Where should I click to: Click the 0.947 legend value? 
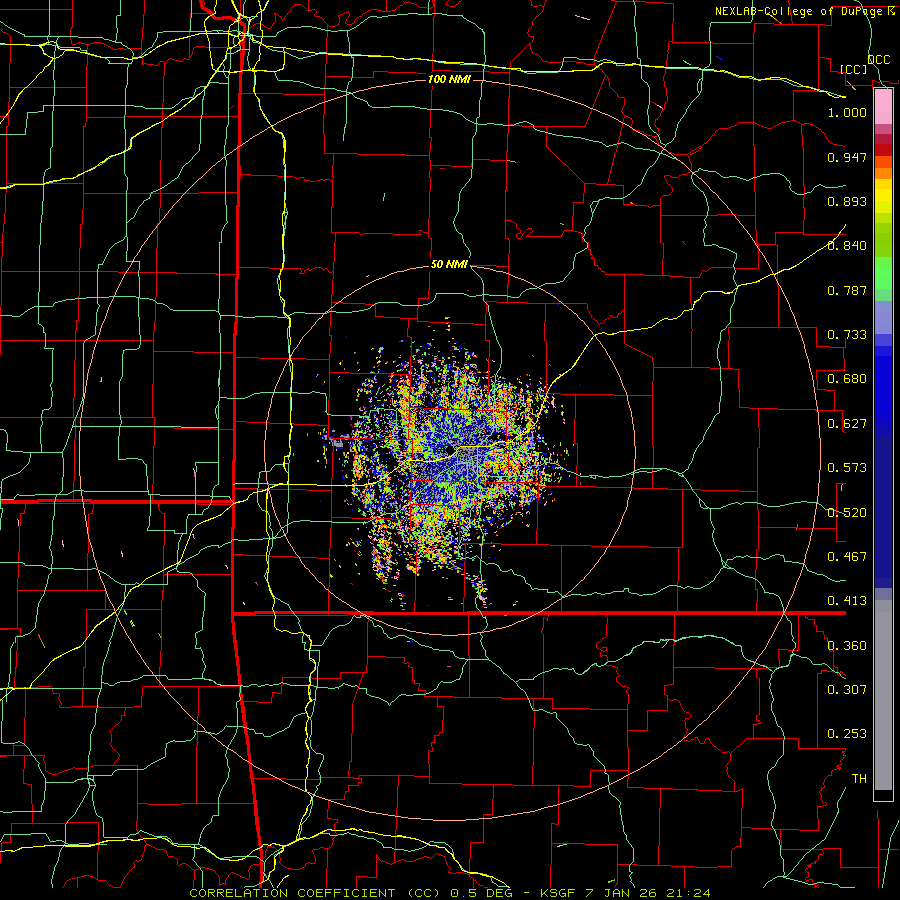[x=847, y=157]
